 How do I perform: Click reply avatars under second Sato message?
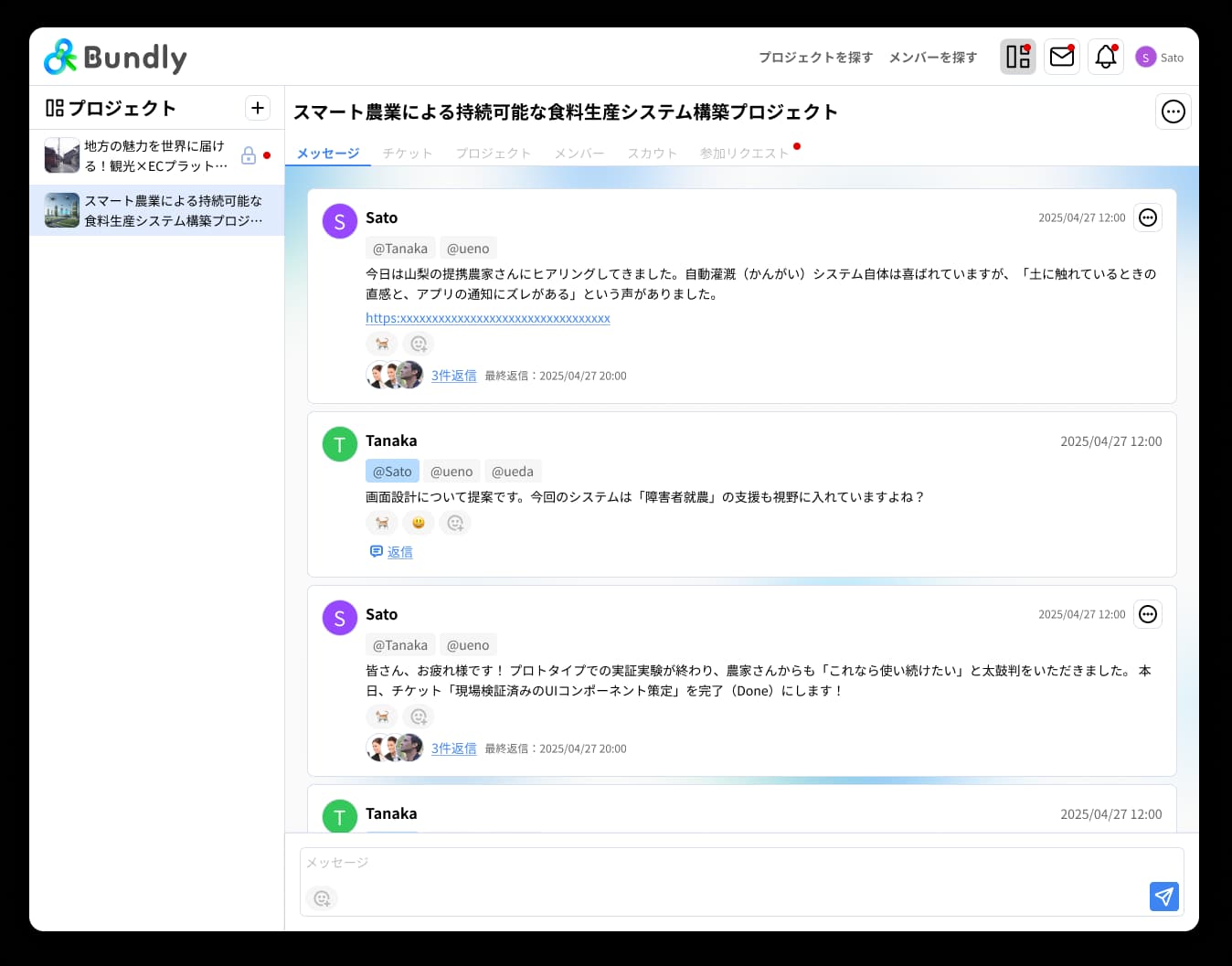point(395,748)
